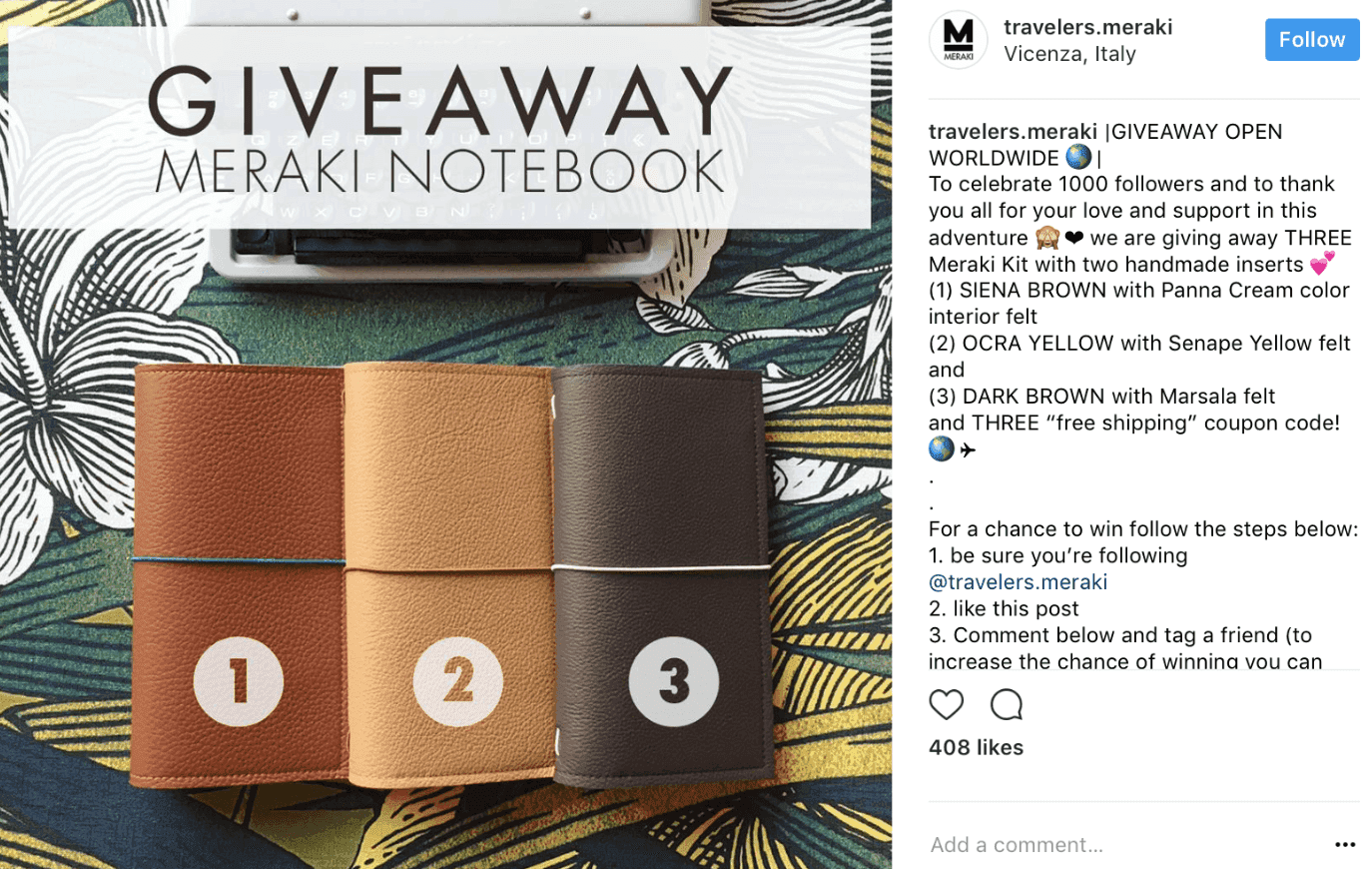This screenshot has height=869, width=1372.
Task: Click the ocra yellow notebook
Action: pyautogui.click(x=448, y=573)
